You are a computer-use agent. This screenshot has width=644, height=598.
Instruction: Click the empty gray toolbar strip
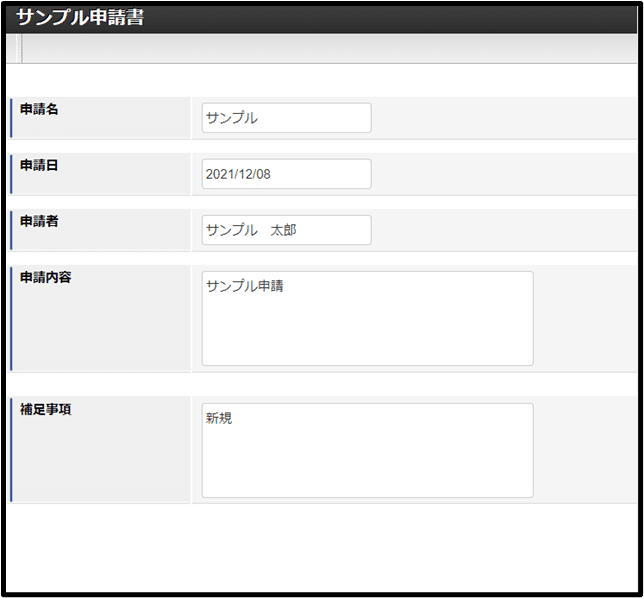(330, 48)
